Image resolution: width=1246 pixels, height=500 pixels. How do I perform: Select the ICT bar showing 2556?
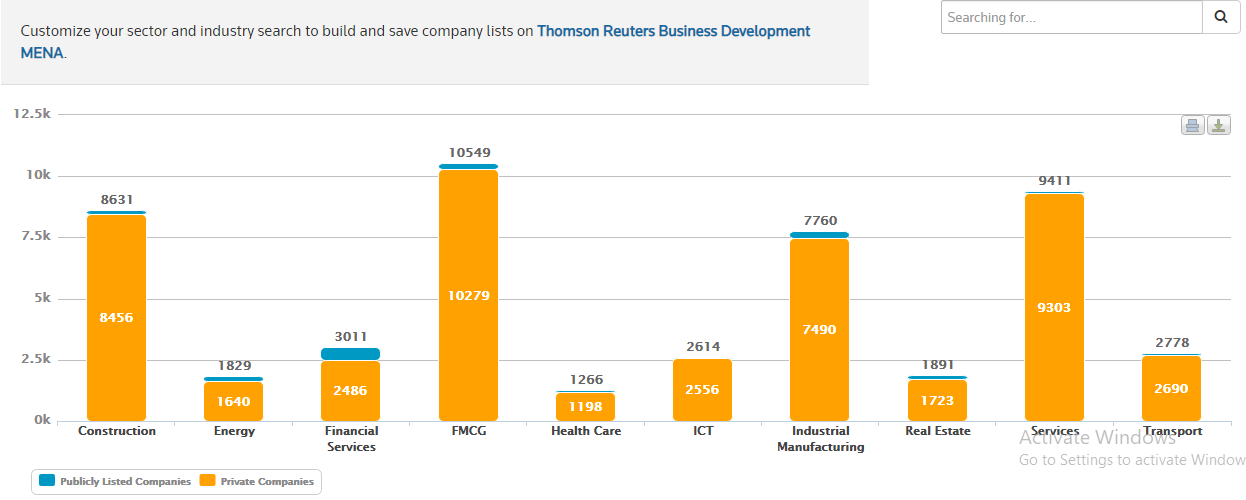pyautogui.click(x=702, y=390)
